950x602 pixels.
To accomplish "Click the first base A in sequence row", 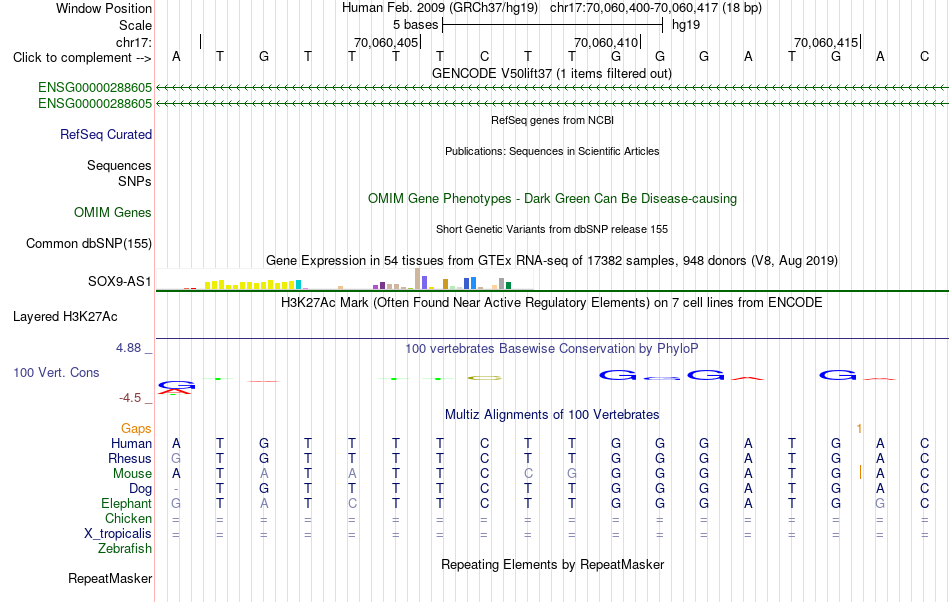I will click(x=176, y=56).
